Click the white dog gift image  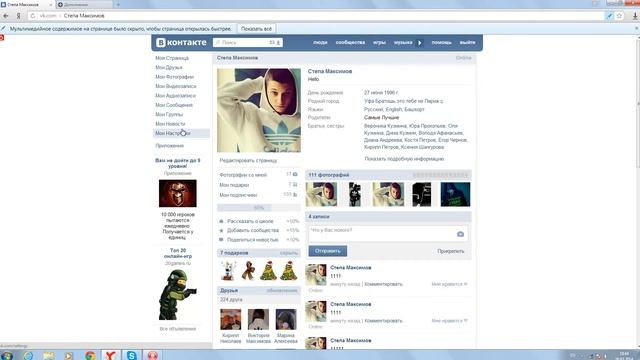[x=228, y=270]
